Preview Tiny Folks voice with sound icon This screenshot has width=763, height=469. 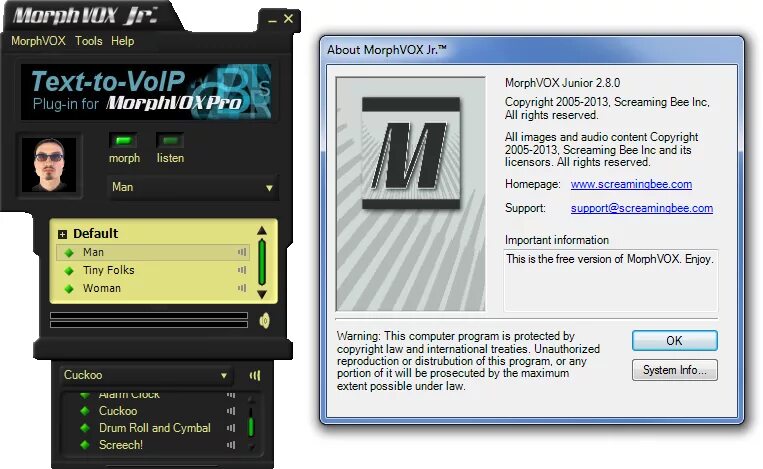pos(242,270)
